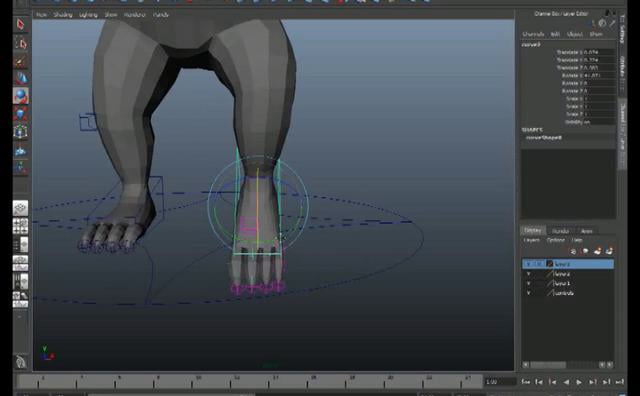Toggle visibility V of controls layer

pyautogui.click(x=528, y=293)
